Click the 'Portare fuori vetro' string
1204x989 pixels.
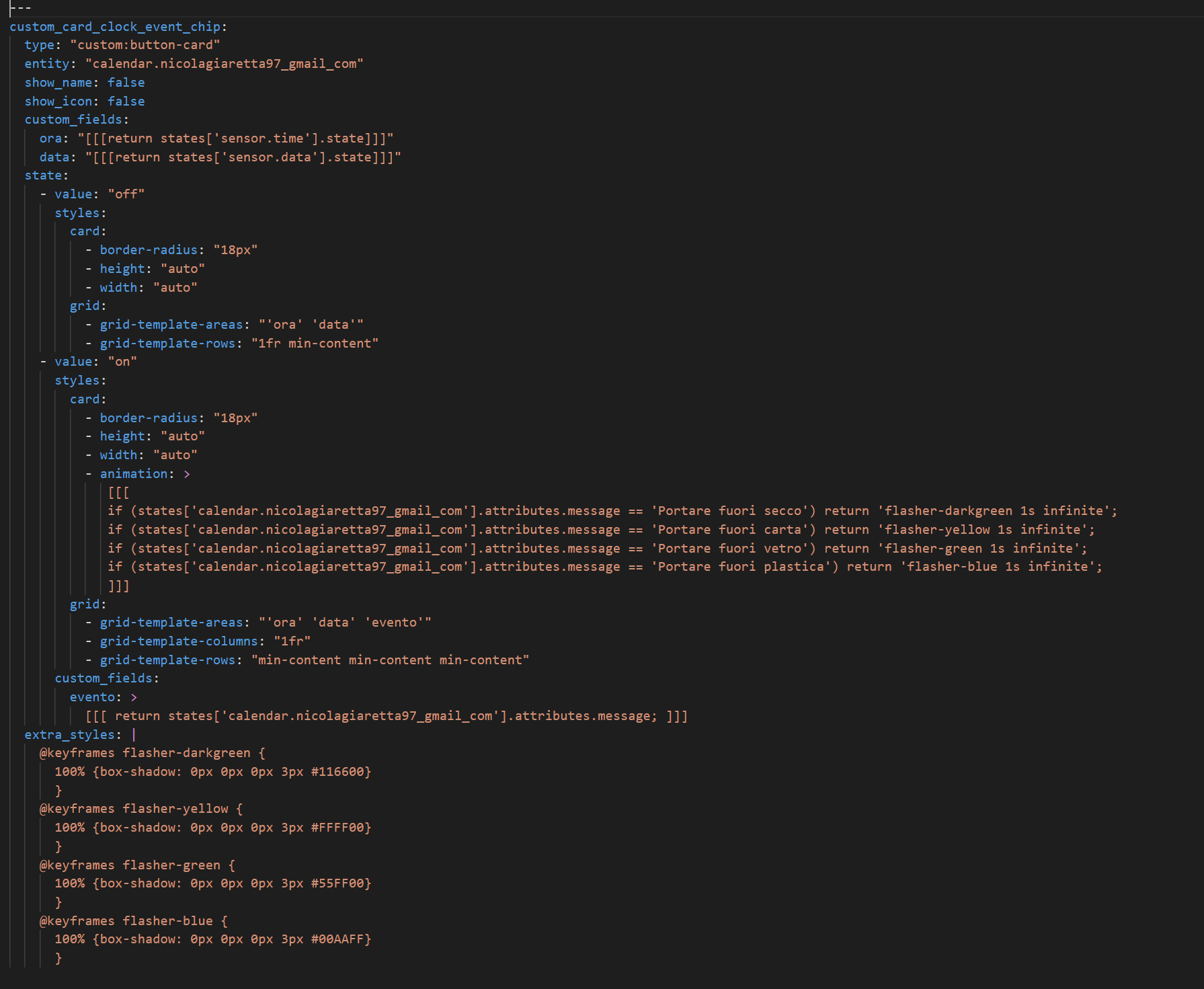pos(733,549)
